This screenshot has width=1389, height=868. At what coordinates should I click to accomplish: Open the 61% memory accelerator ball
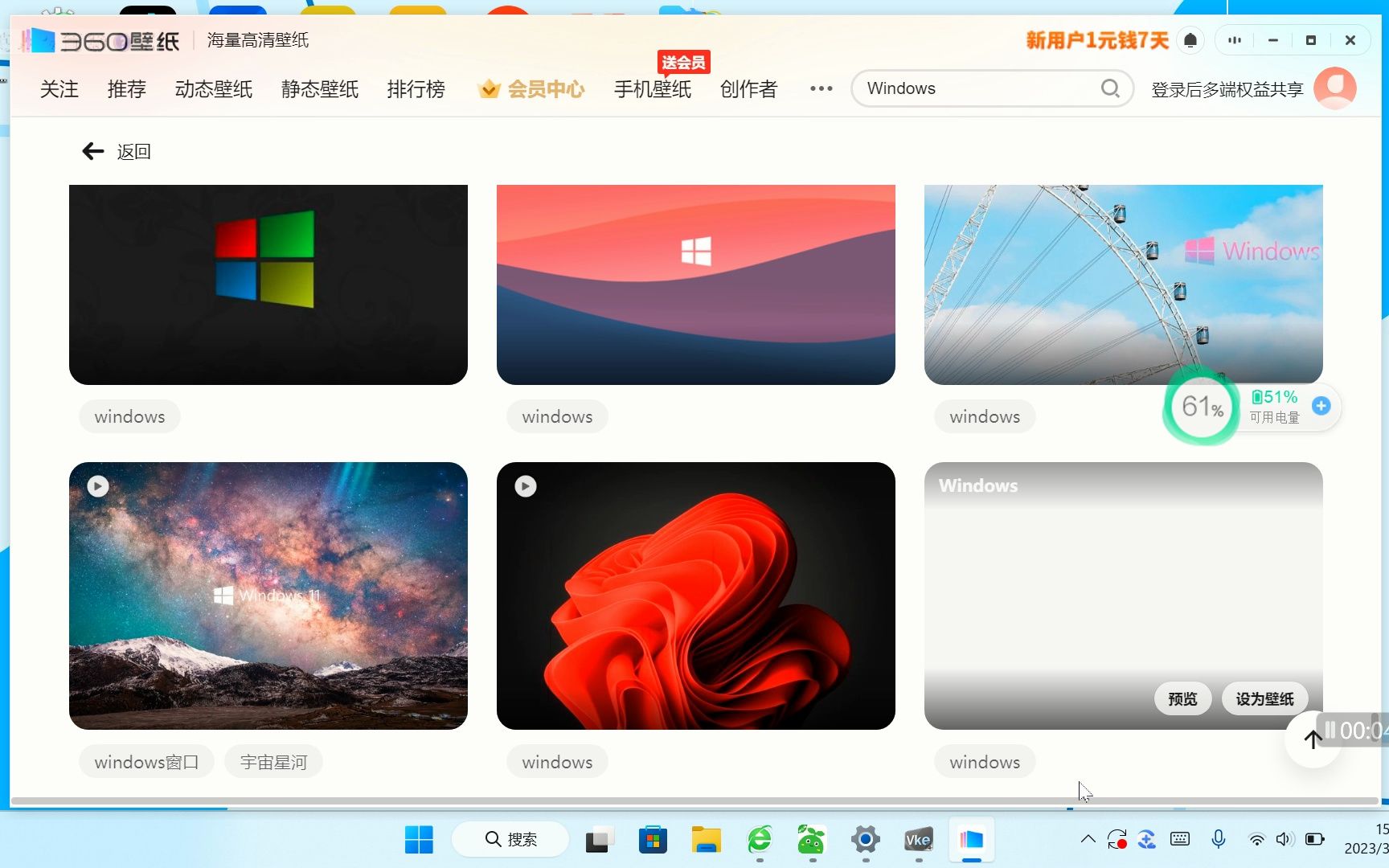1202,406
